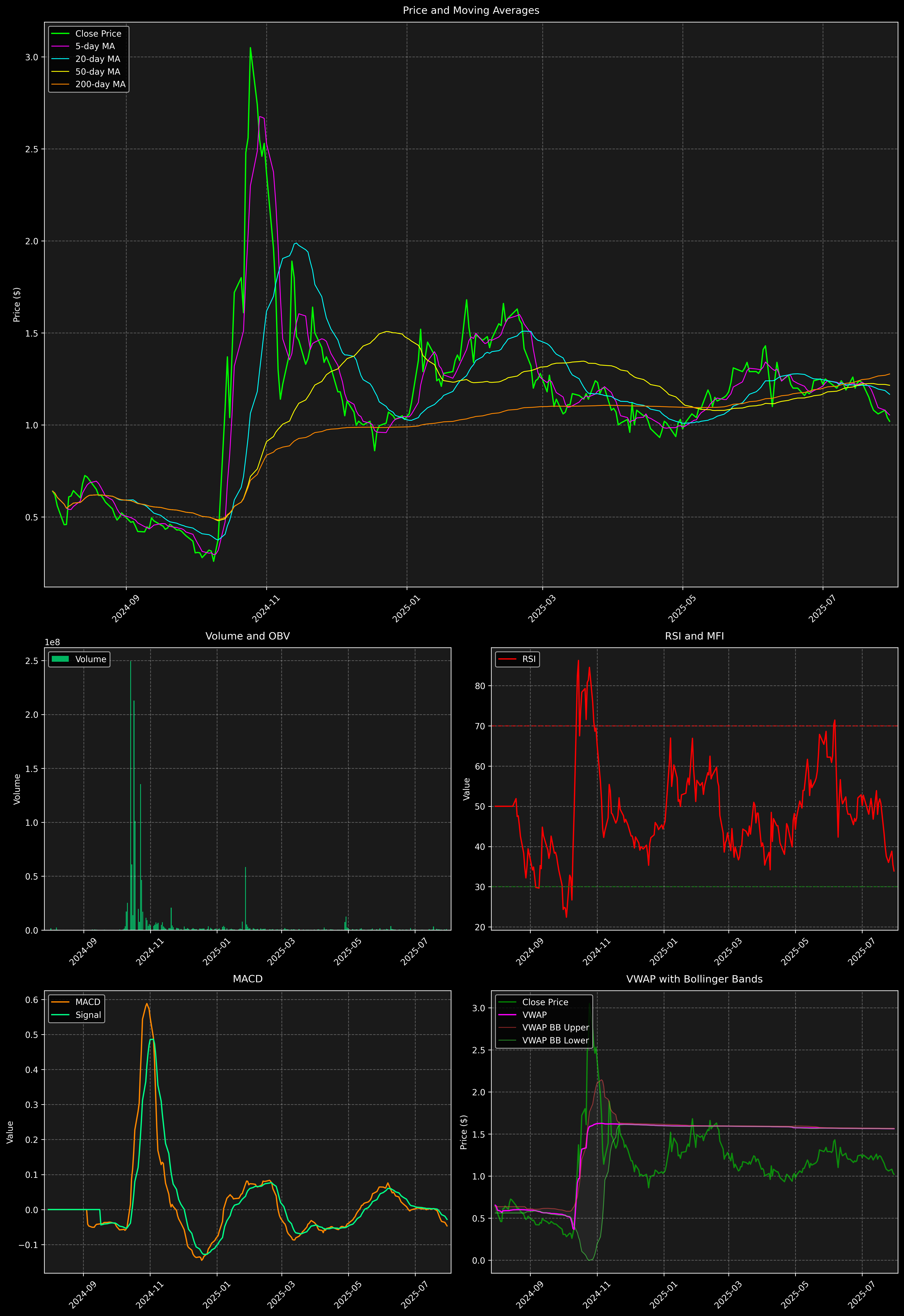
Task: Select the 'Volume' legend entry
Action: (x=91, y=659)
